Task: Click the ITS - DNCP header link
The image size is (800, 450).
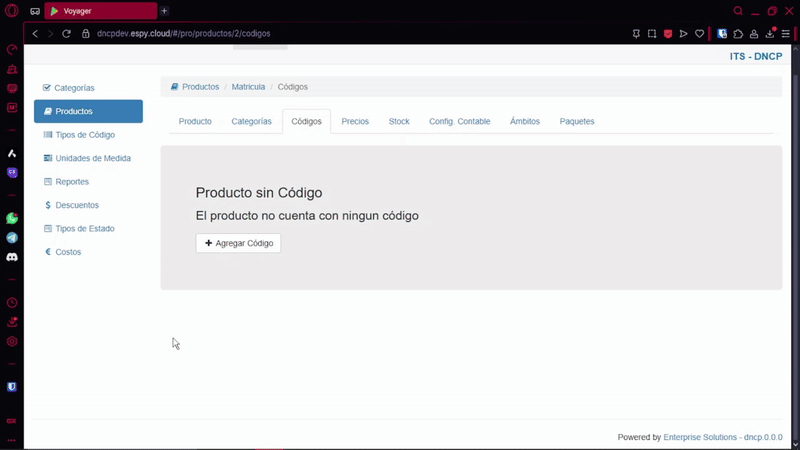Action: pyautogui.click(x=756, y=57)
